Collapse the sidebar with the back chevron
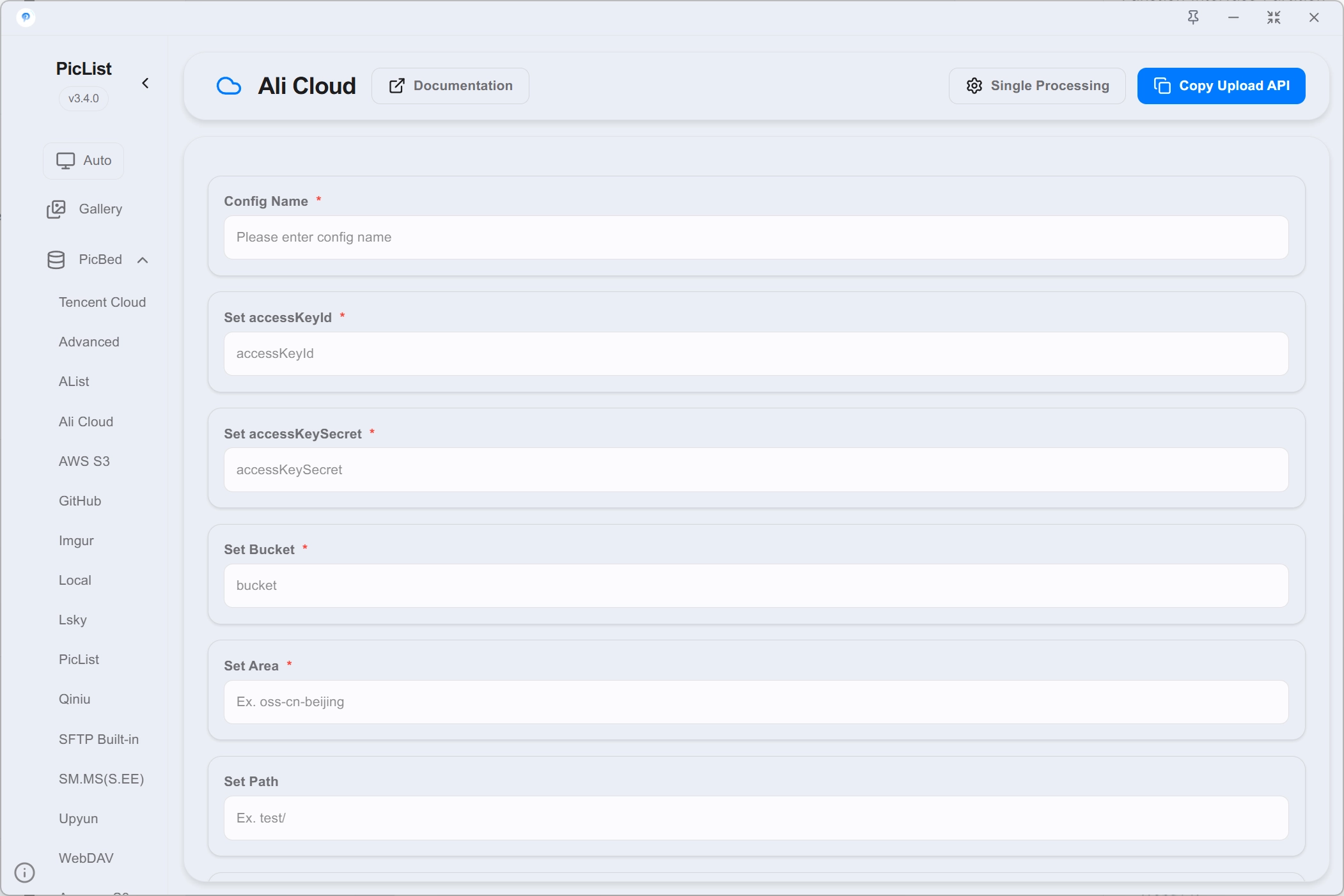The height and width of the screenshot is (896, 1344). (146, 83)
